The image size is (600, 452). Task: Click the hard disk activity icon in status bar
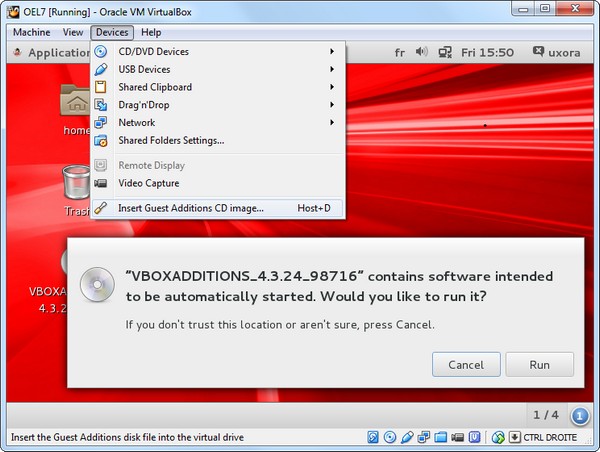(x=373, y=437)
